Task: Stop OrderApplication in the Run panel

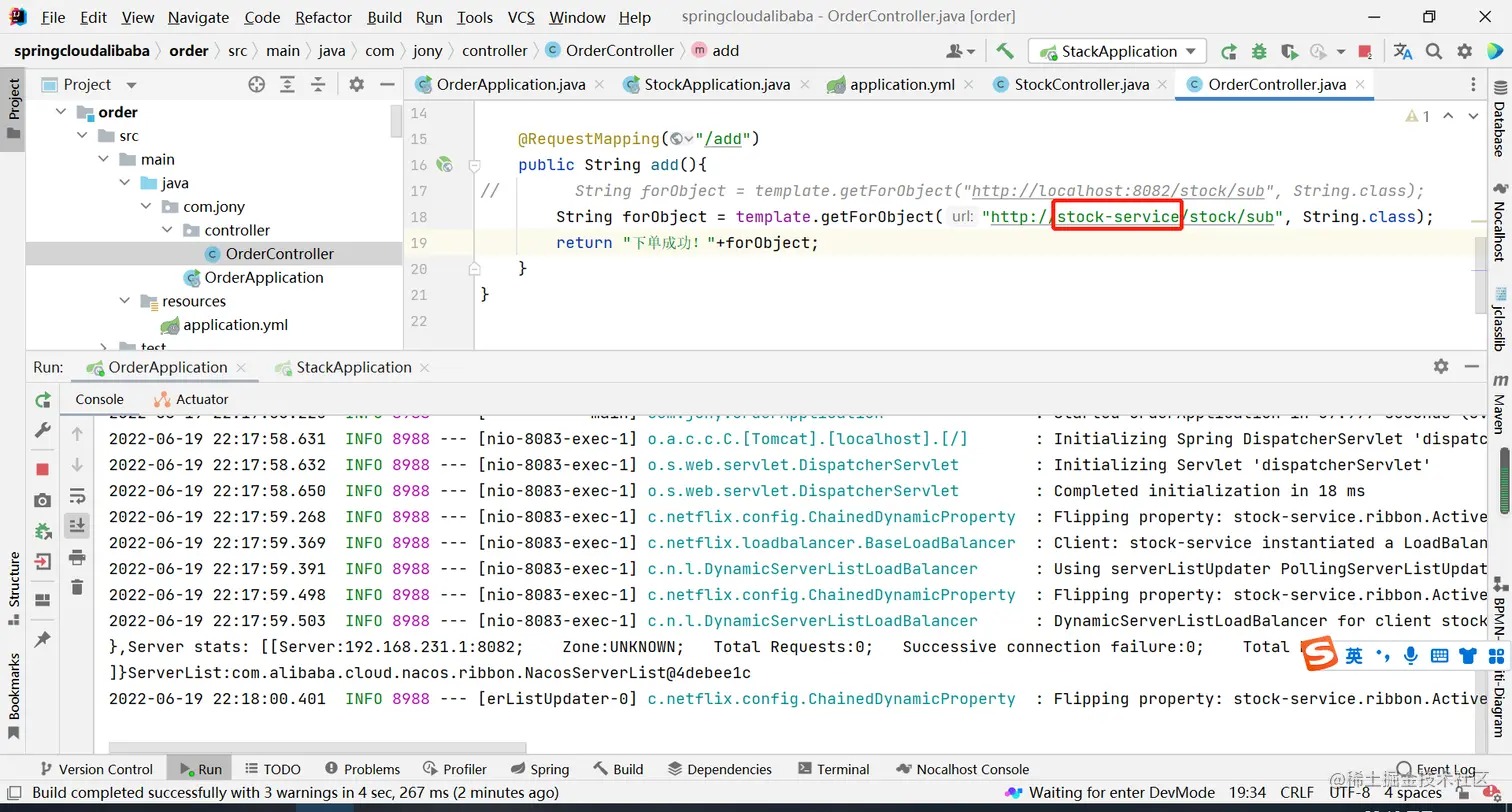Action: tap(43, 469)
